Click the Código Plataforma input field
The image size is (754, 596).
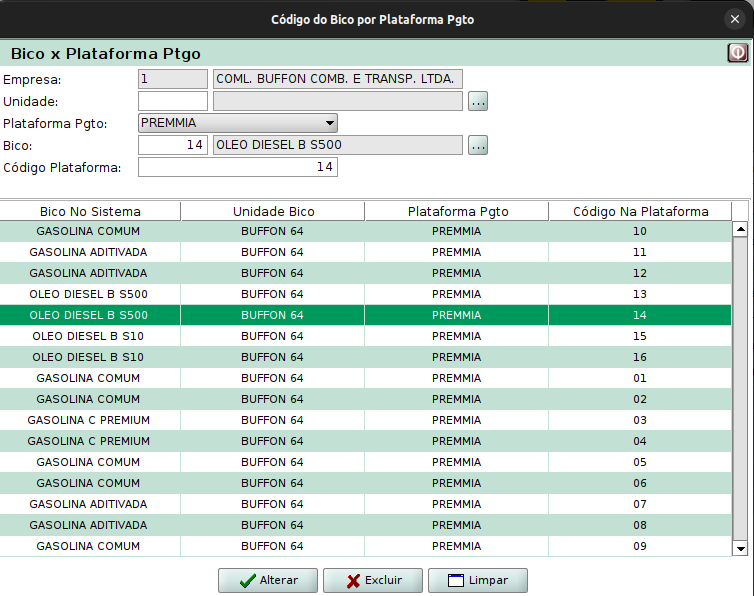click(238, 168)
